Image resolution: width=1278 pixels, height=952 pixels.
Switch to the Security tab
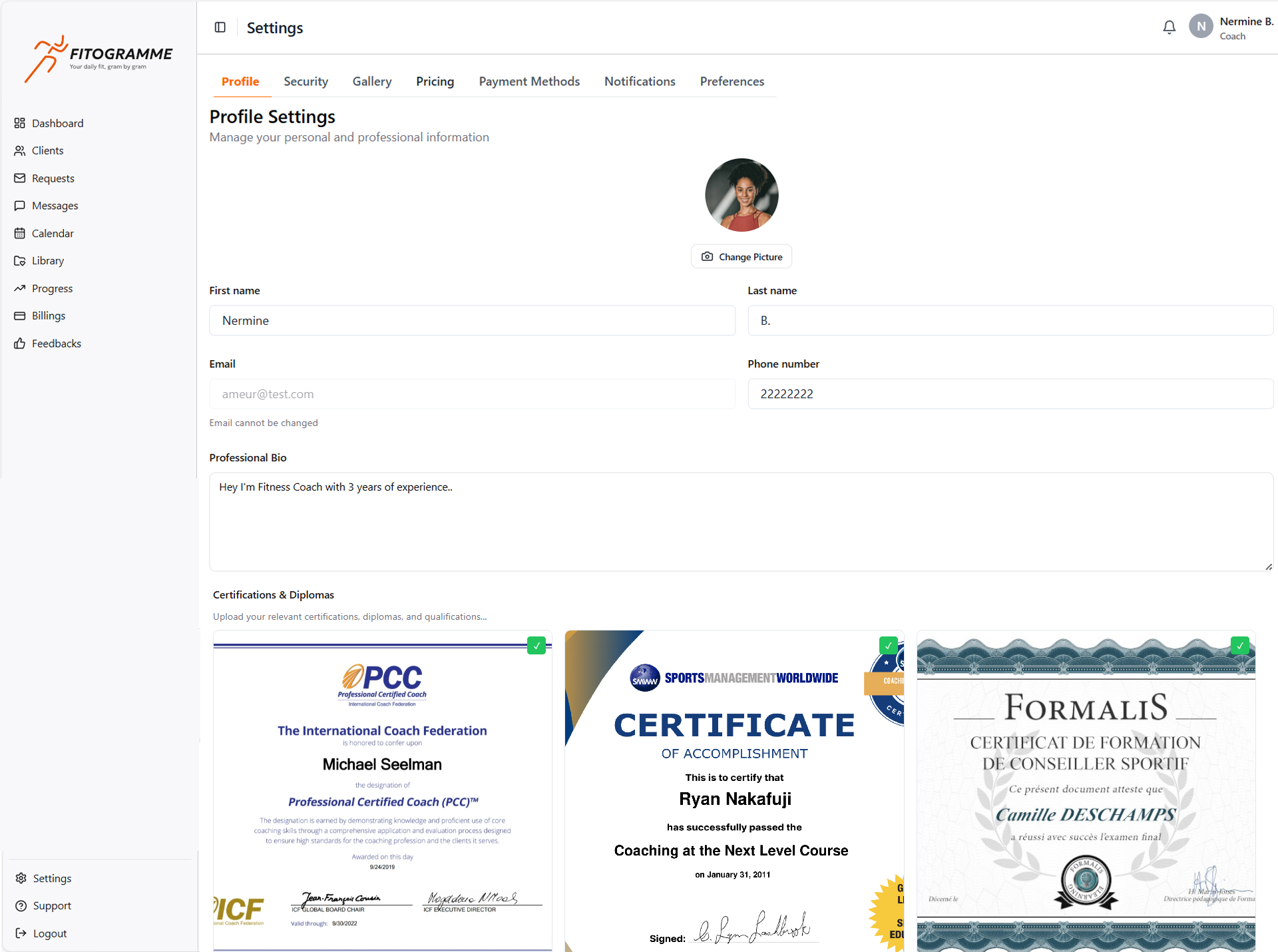[x=306, y=81]
